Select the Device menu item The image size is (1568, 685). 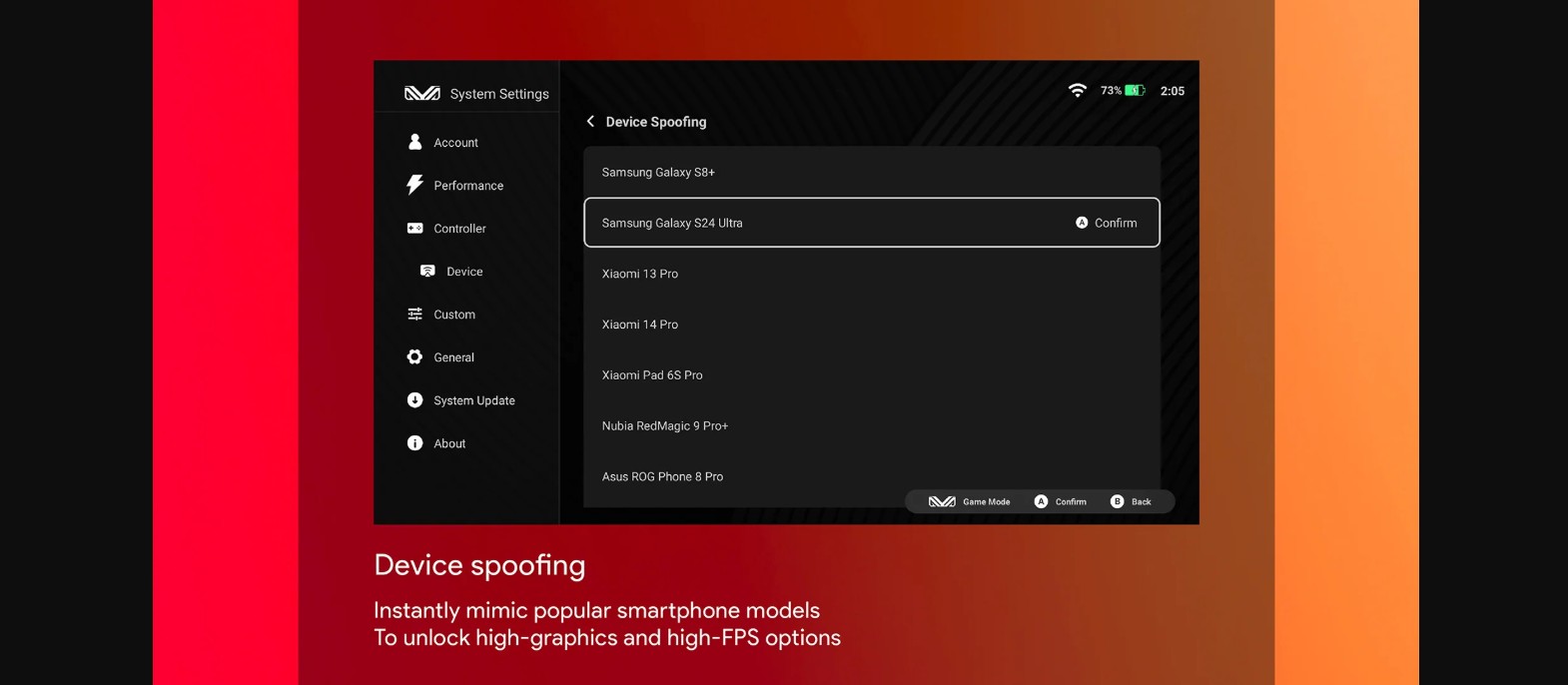click(466, 271)
